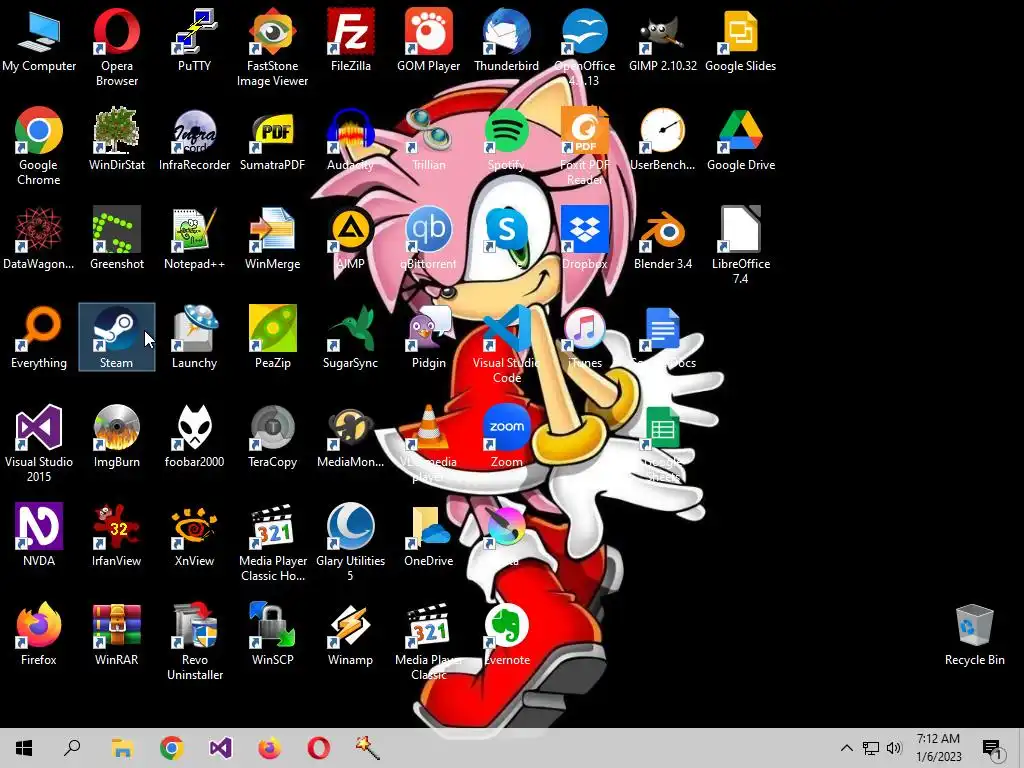Select the FileZilla desktop shortcut
The height and width of the screenshot is (768, 1024).
coord(351,32)
